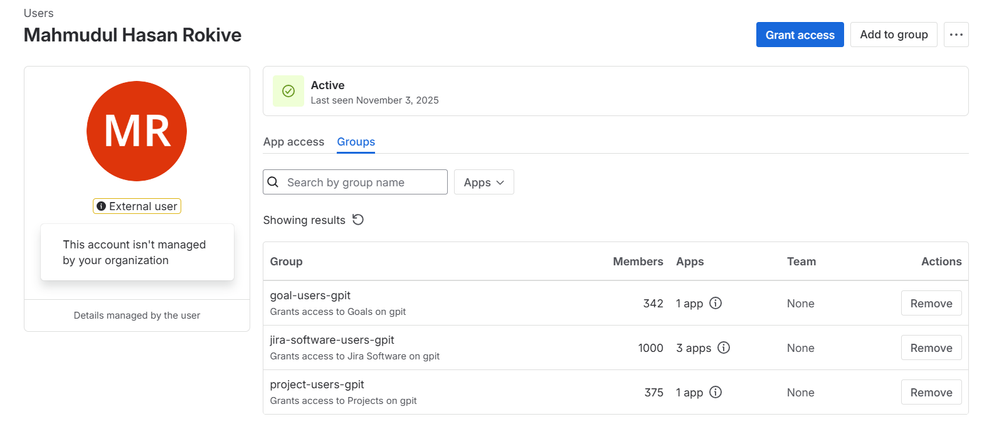999x446 pixels.
Task: Click 'Grants access to Projects on gpit' description
Action: pos(343,401)
